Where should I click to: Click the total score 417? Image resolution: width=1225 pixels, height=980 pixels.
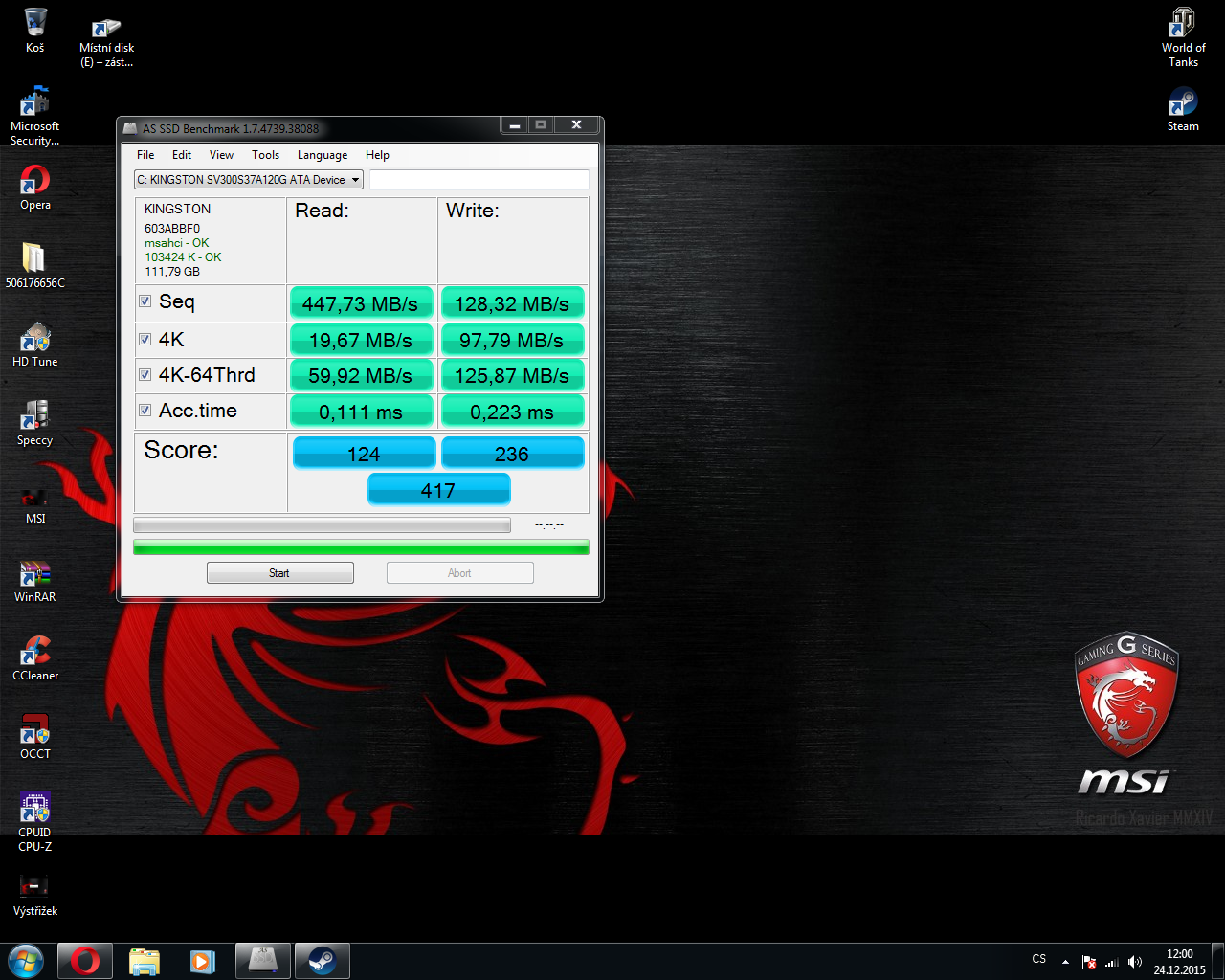(x=439, y=489)
